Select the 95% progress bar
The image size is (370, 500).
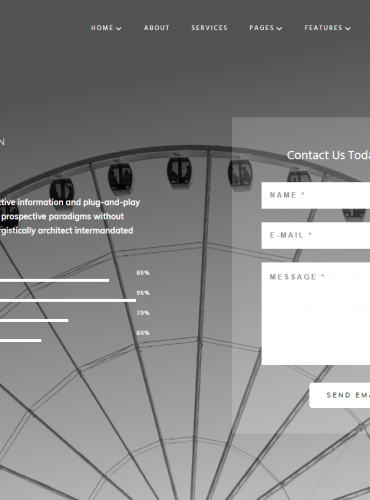[68, 300]
